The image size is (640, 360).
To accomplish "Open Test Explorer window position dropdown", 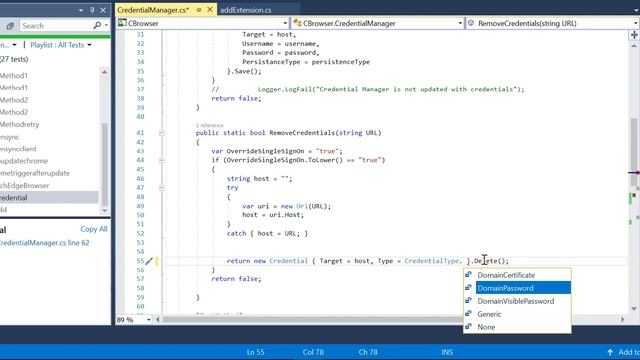I will pyautogui.click(x=81, y=10).
